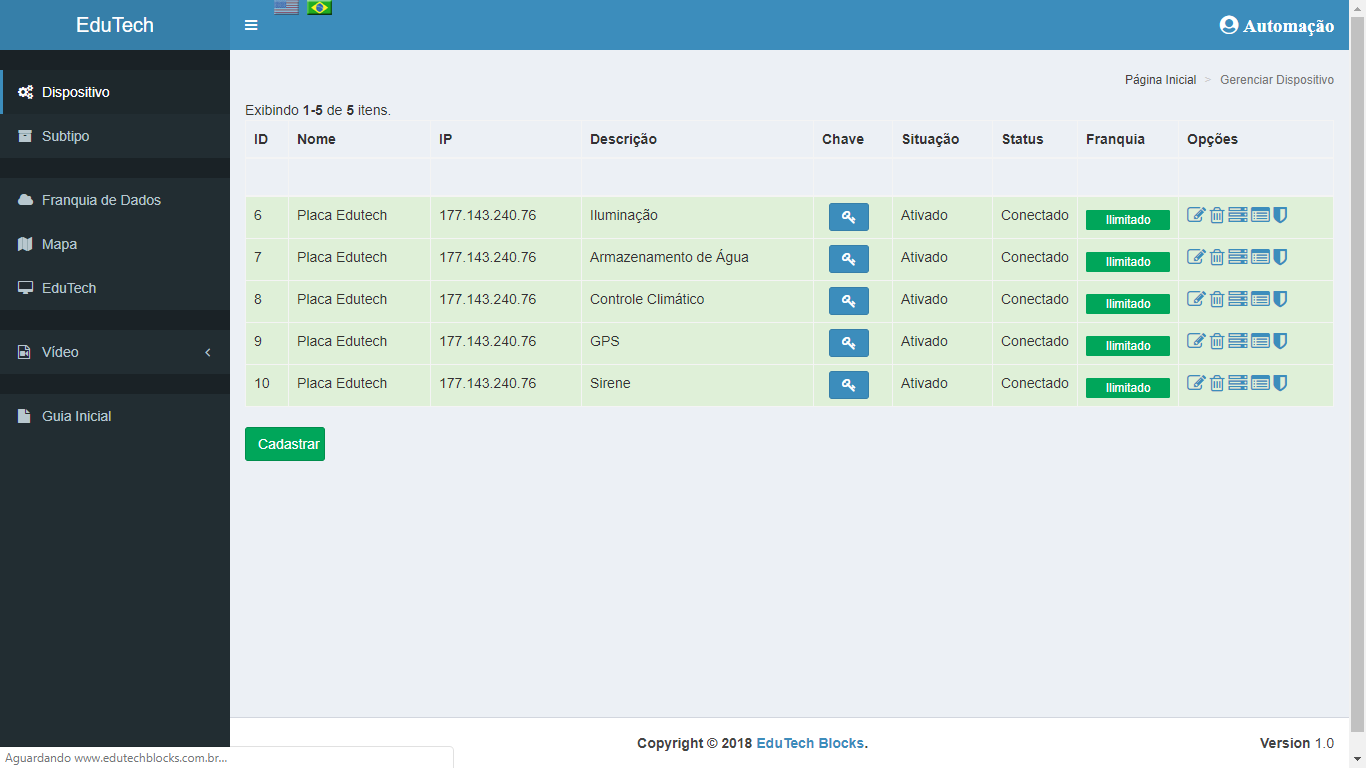The width and height of the screenshot is (1366, 768).
Task: Open server icon for Sirene row
Action: (x=1238, y=383)
